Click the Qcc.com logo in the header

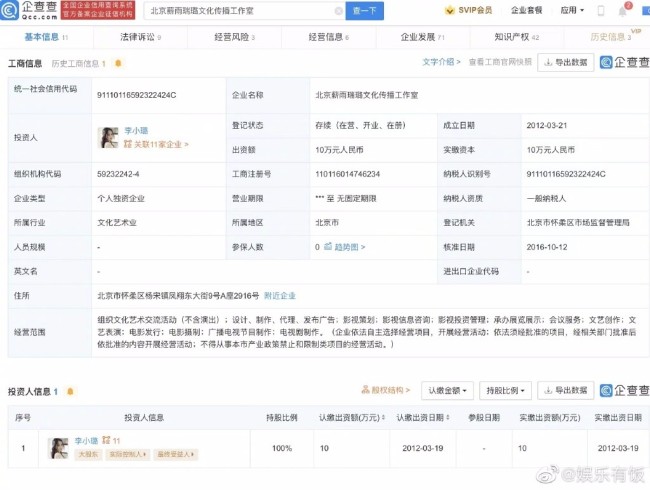[x=29, y=10]
